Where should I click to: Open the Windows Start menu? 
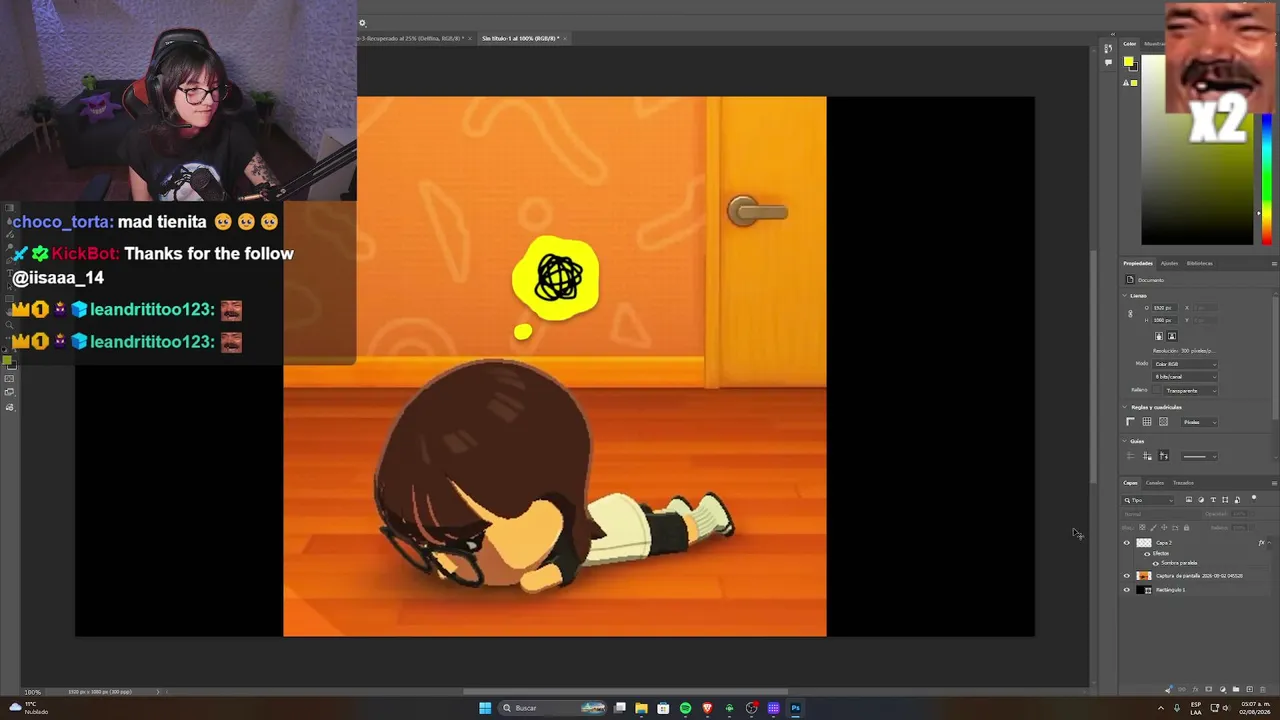(485, 708)
